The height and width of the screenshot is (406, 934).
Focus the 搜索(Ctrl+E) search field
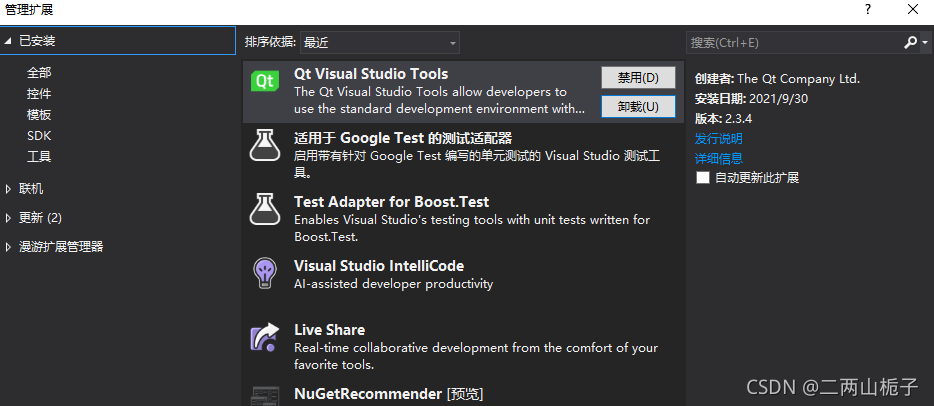795,42
